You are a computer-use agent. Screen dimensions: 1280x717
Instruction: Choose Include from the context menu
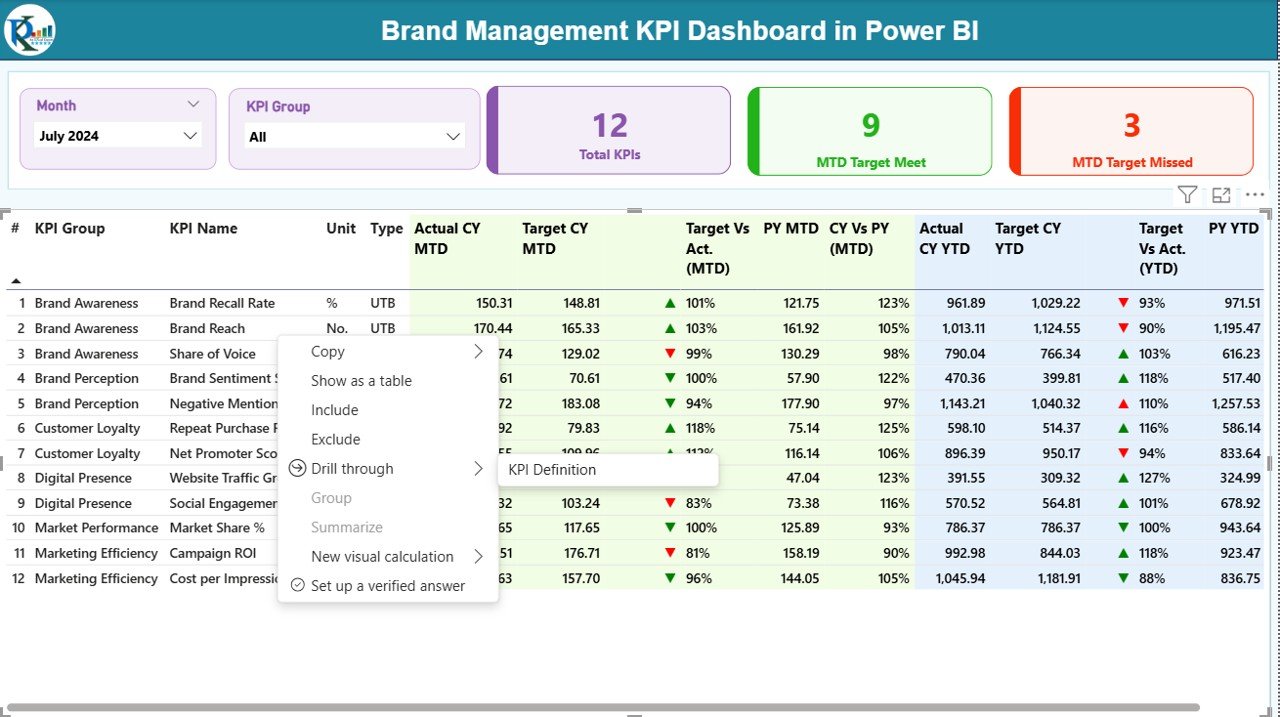[334, 410]
